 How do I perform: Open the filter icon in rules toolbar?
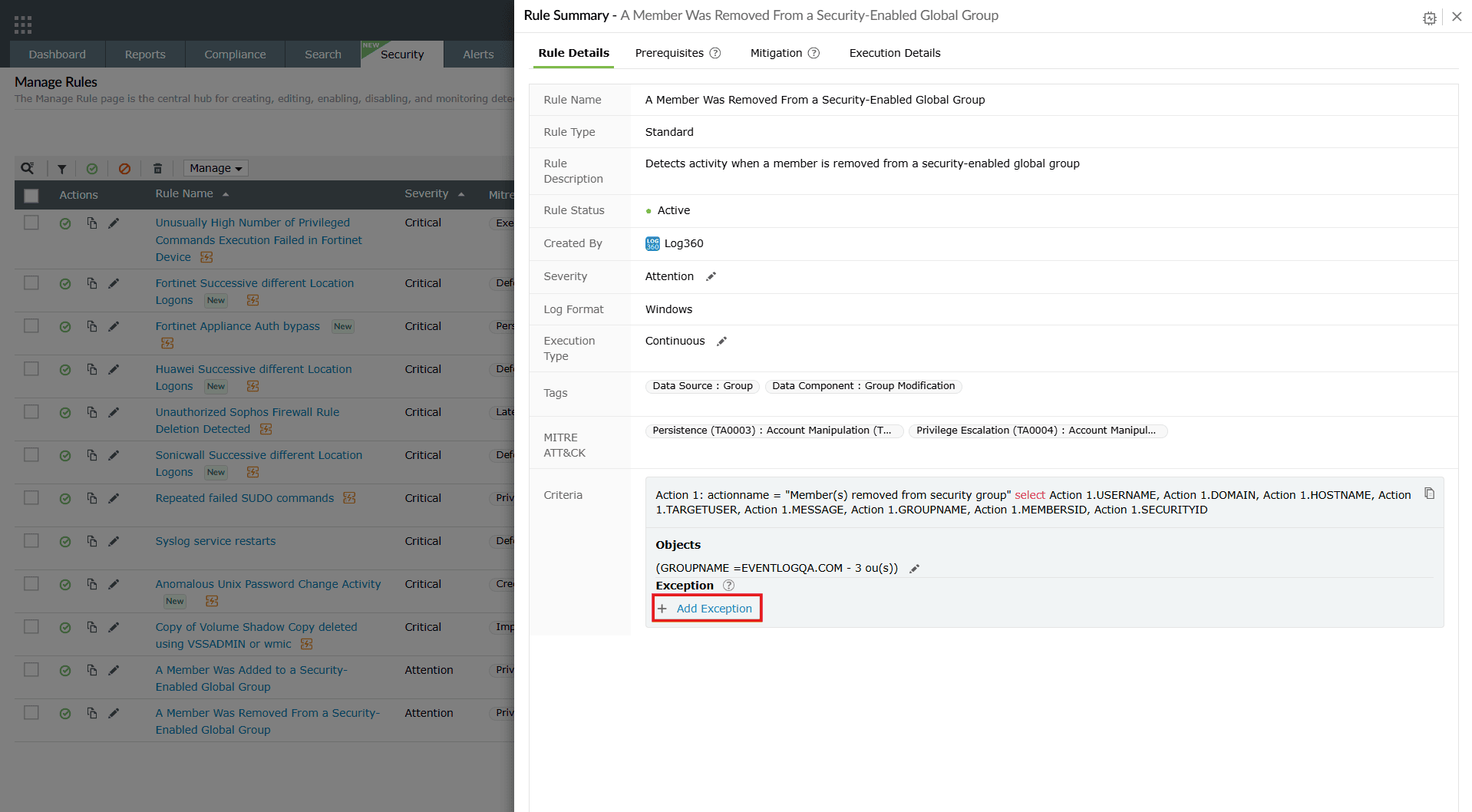point(62,169)
